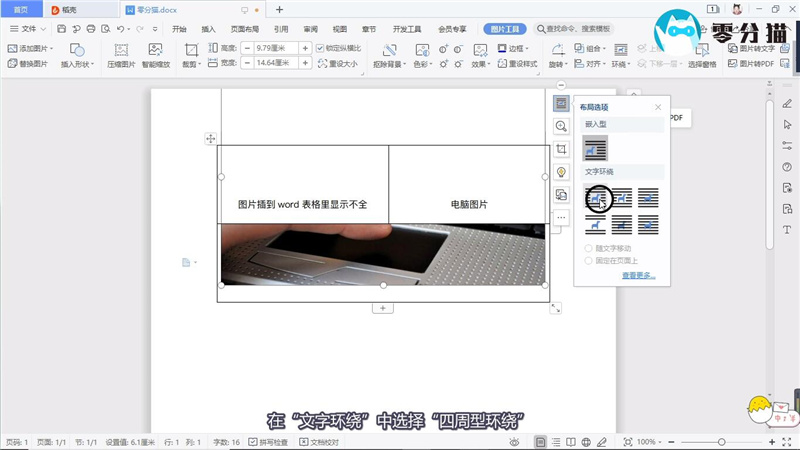Open the 审阅 review ribbon tab
800x450 pixels.
coord(310,29)
